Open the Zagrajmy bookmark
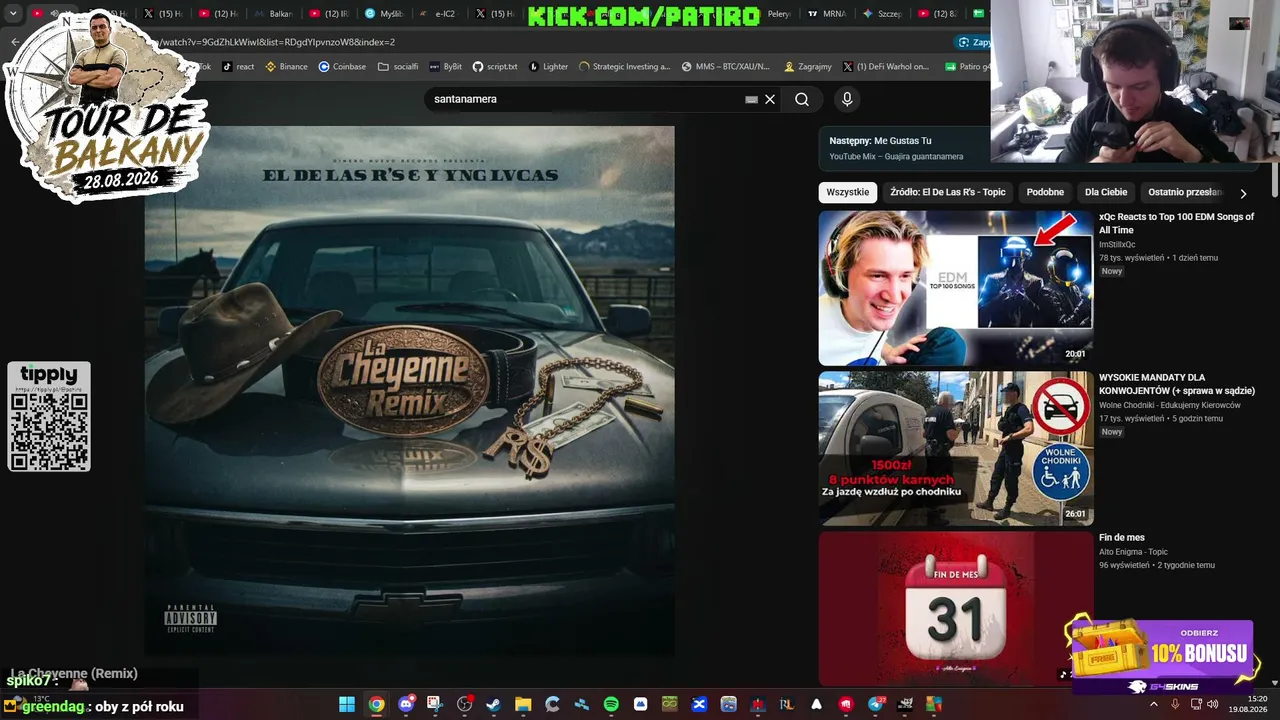 click(x=808, y=67)
